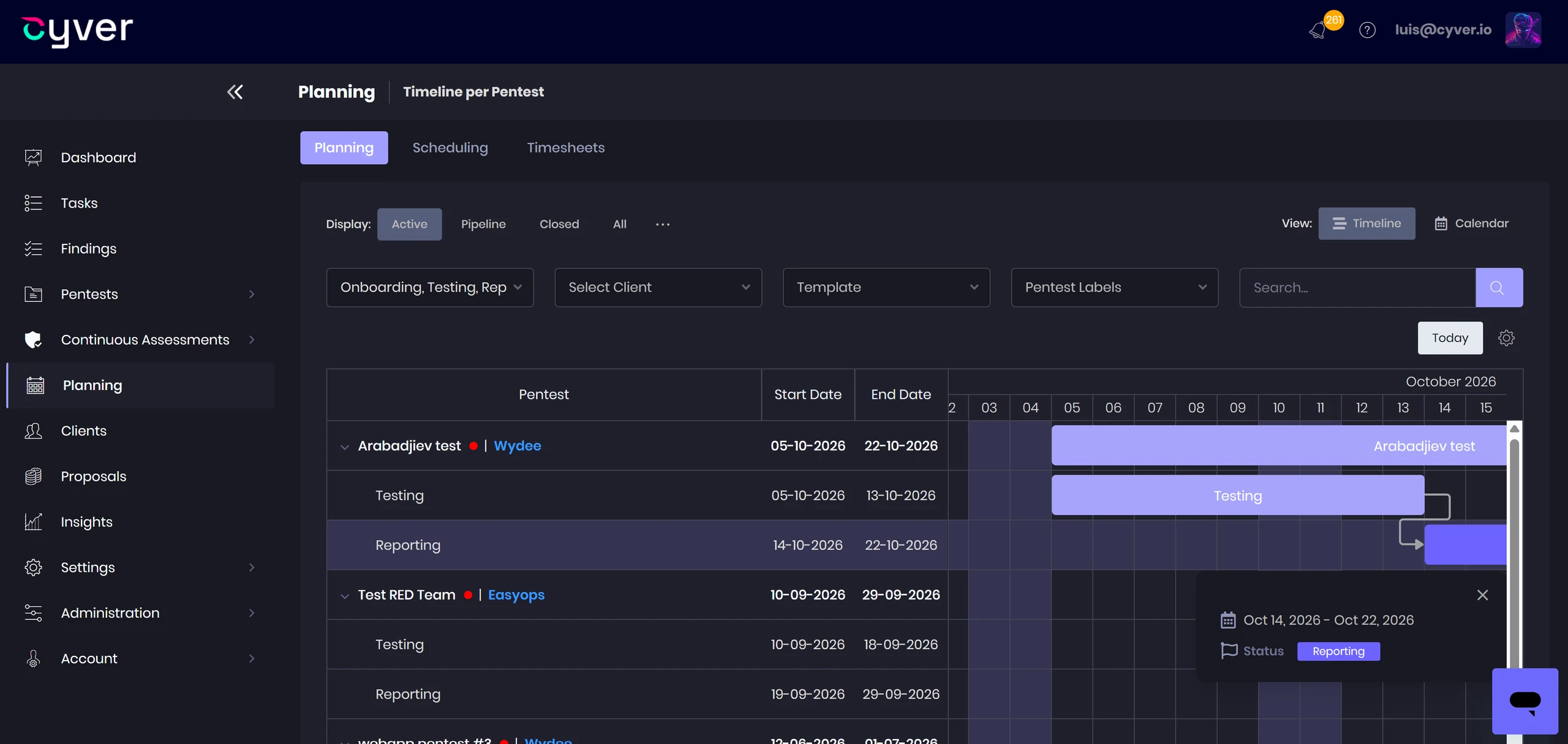The height and width of the screenshot is (744, 1568).
Task: Open the Onboarding, Testing status dropdown
Action: pos(430,287)
